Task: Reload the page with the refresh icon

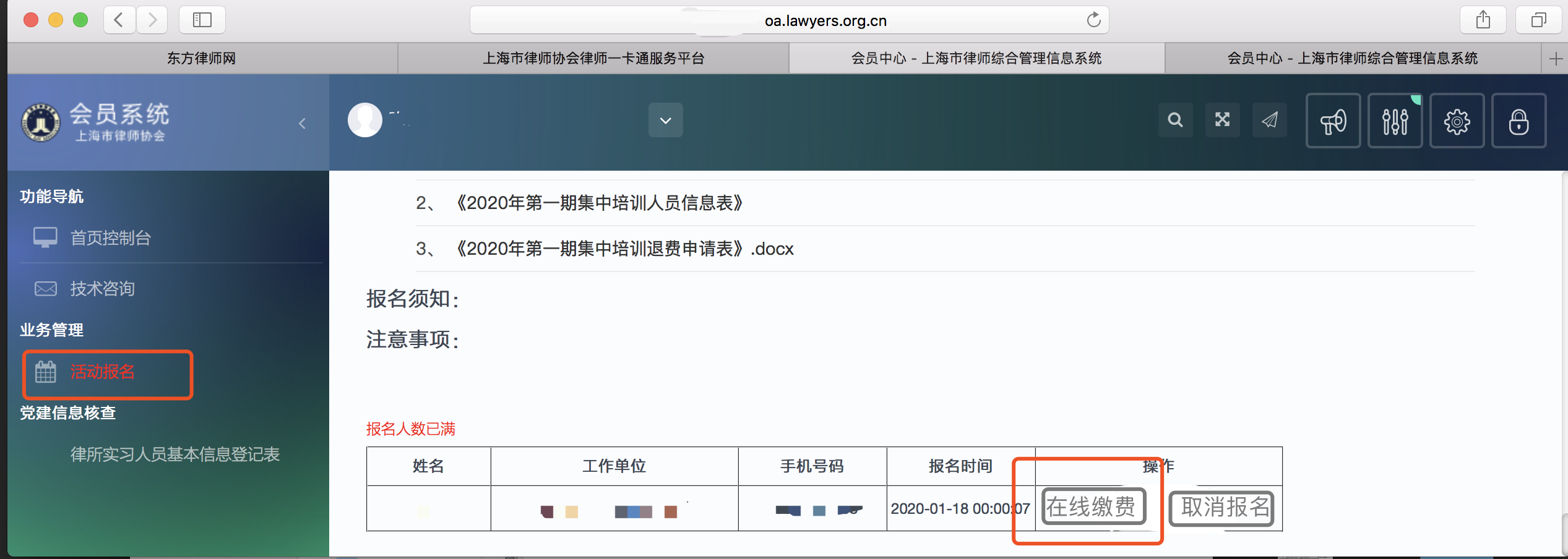Action: (1093, 20)
